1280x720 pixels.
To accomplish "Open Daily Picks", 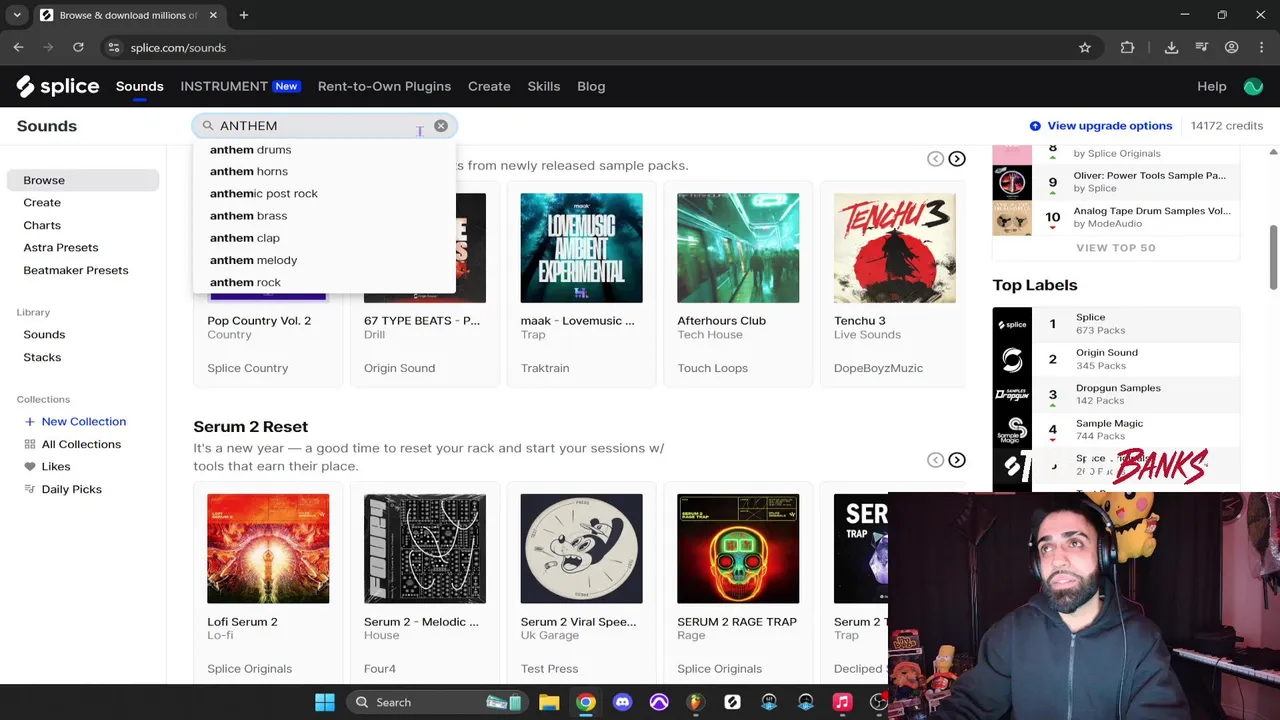I will pos(62,489).
